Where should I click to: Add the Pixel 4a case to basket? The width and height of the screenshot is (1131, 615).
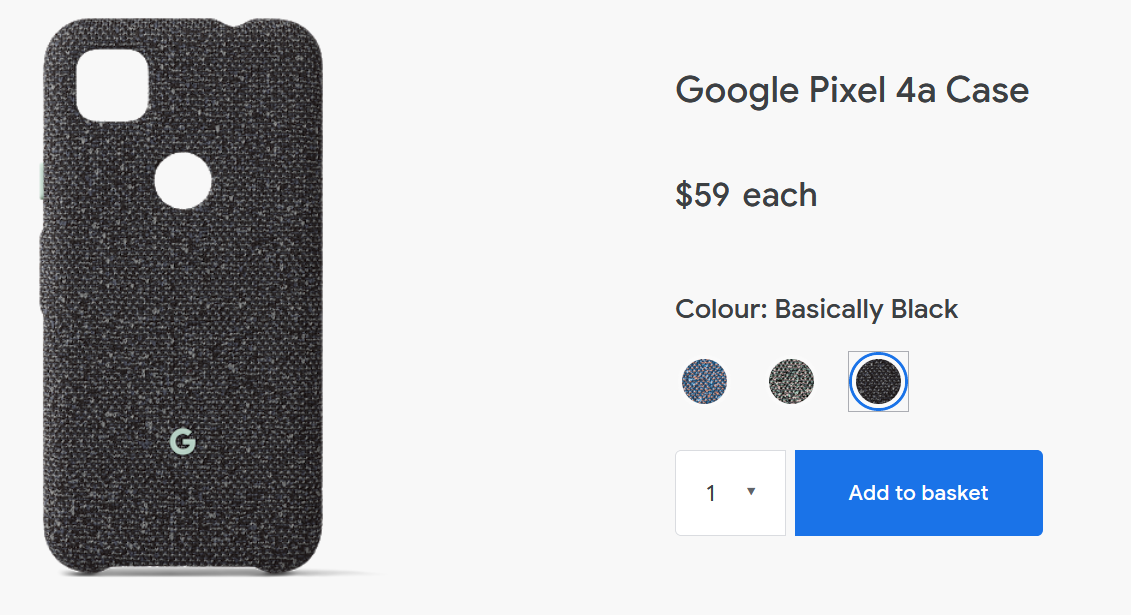[x=918, y=493]
